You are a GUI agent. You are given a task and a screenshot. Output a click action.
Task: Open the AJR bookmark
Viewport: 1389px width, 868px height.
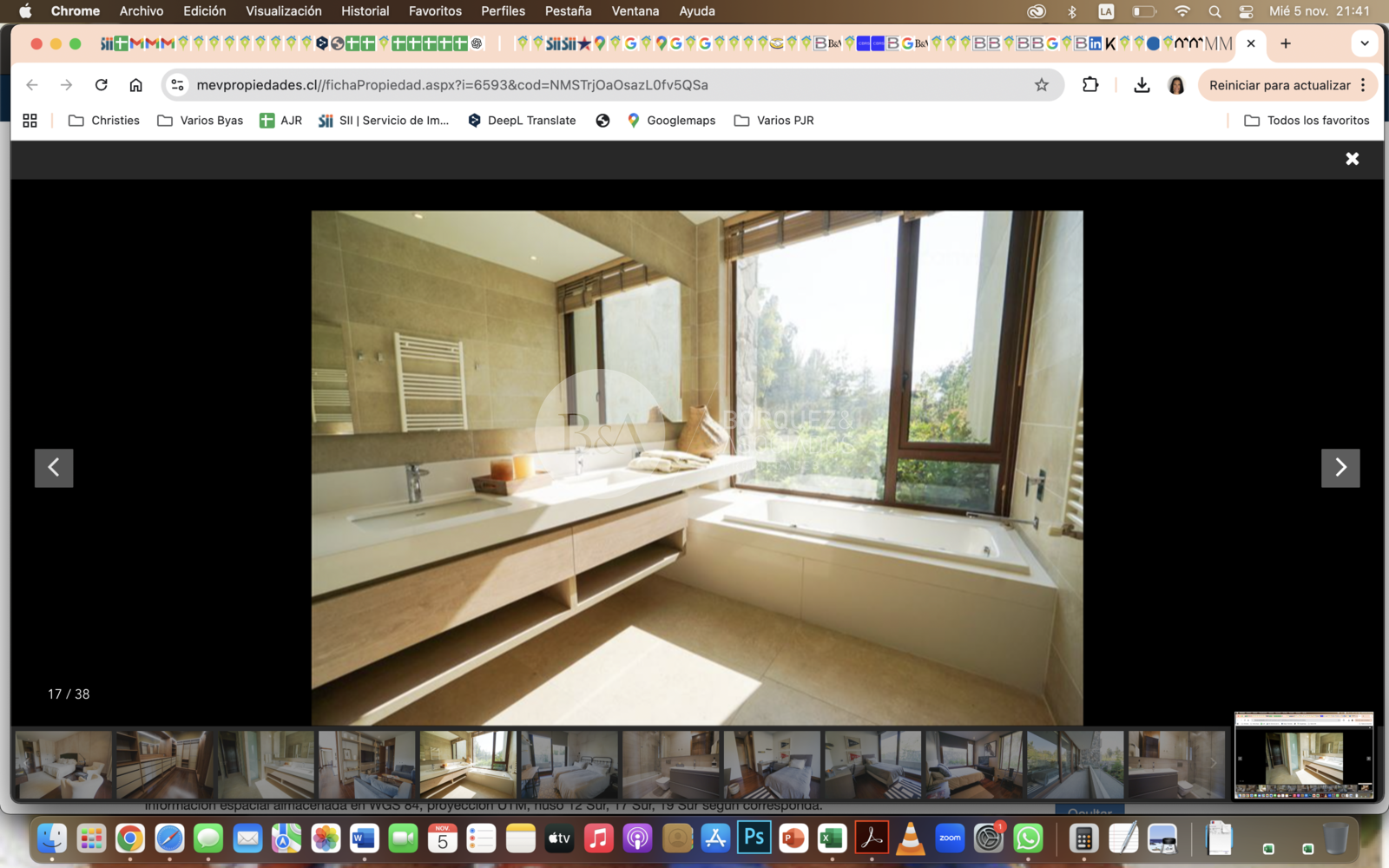pos(280,121)
